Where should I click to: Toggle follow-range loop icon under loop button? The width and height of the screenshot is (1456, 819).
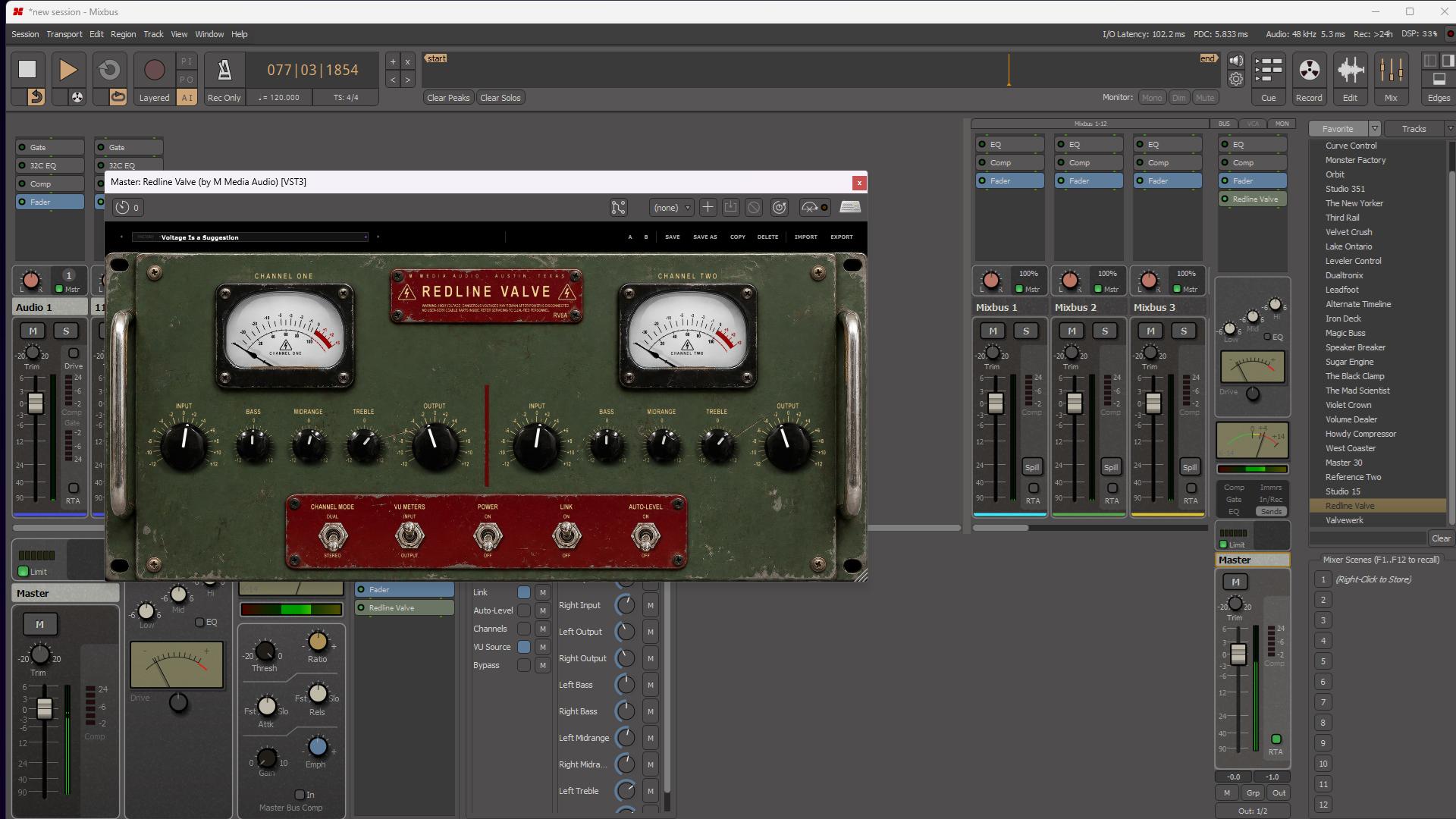tap(118, 97)
